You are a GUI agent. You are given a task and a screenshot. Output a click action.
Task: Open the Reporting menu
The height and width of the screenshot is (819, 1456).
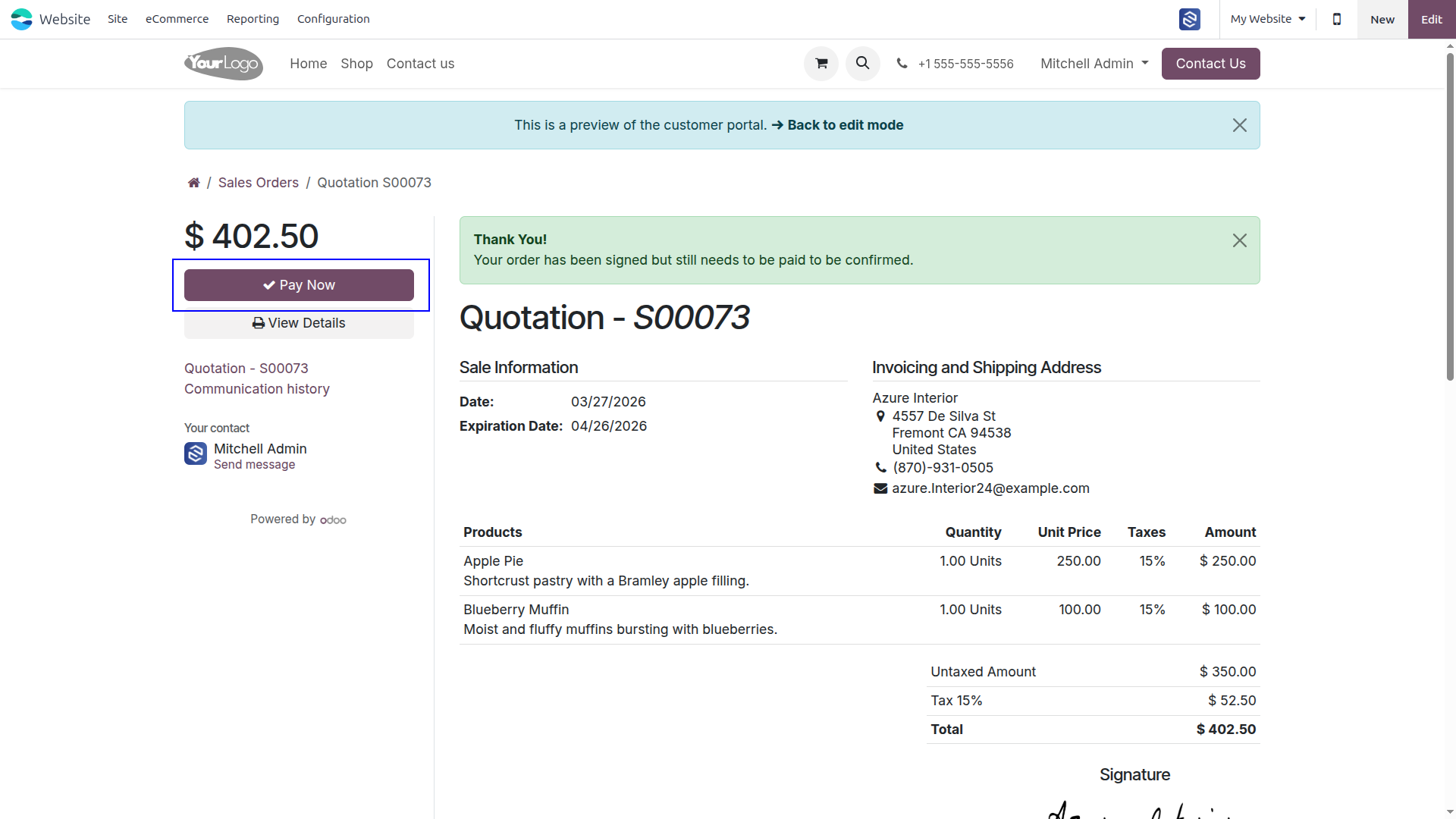point(253,19)
